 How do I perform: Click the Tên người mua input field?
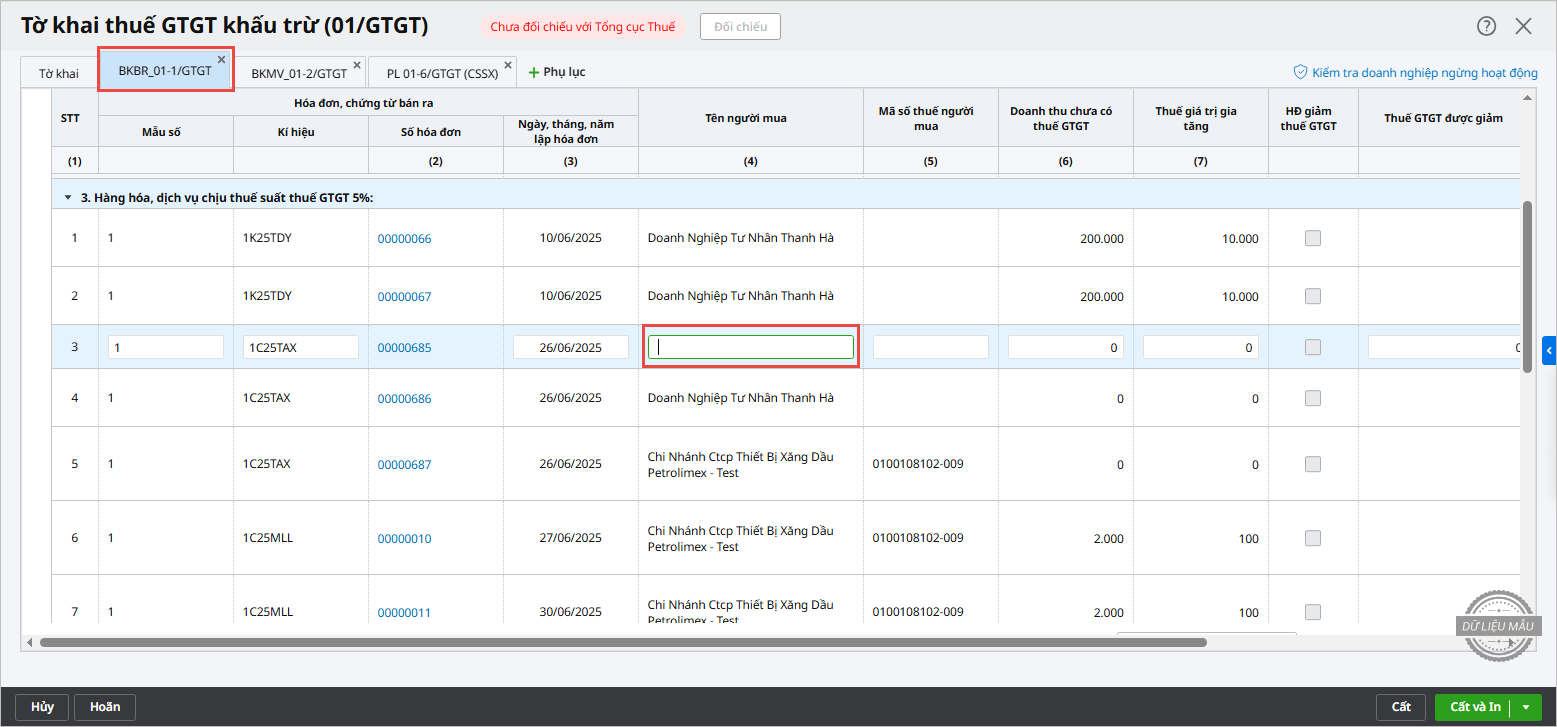pyautogui.click(x=750, y=347)
